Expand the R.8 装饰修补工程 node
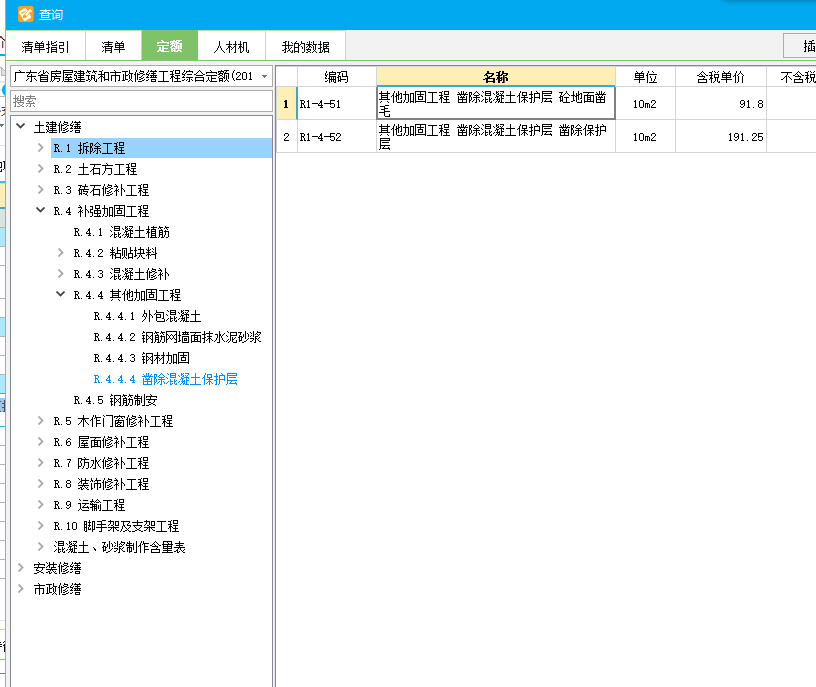The height and width of the screenshot is (687, 816). pos(41,484)
